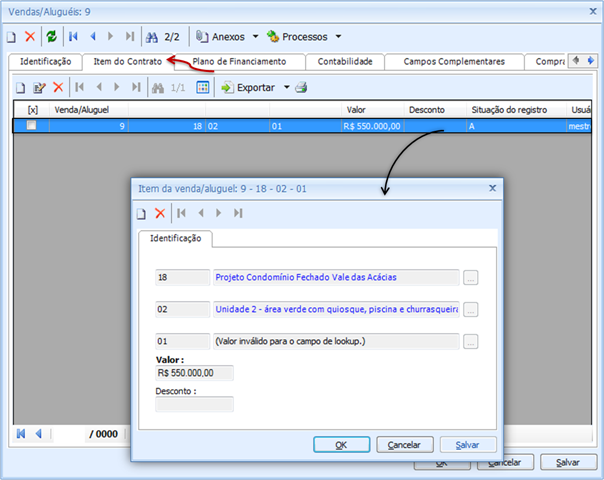
Task: Go to first item in grid toolbar
Action: click(x=79, y=87)
